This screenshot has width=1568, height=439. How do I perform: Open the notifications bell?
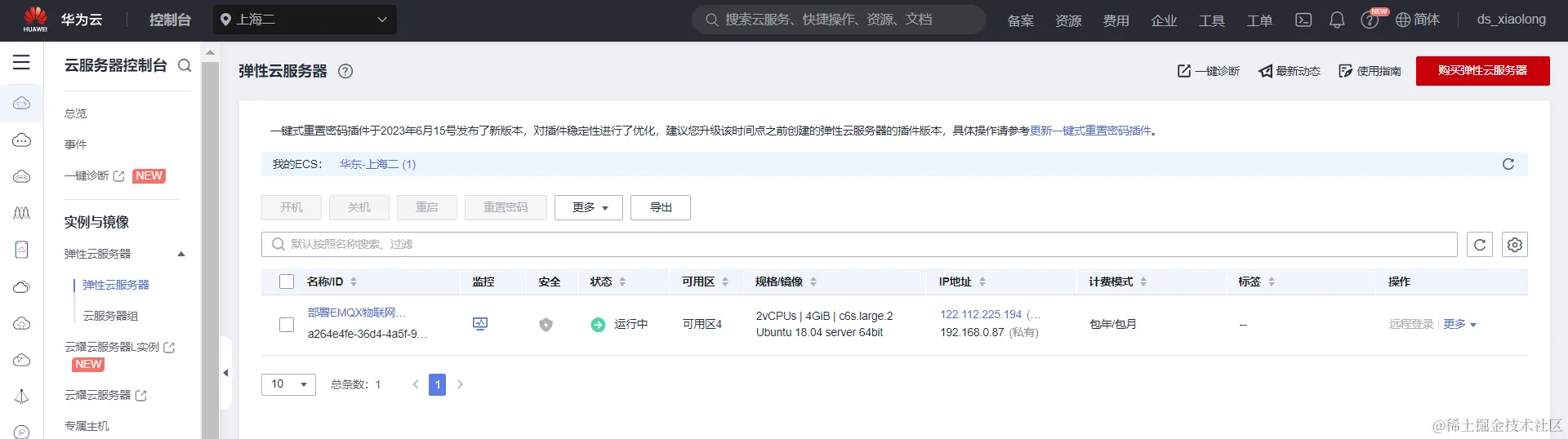[x=1337, y=20]
